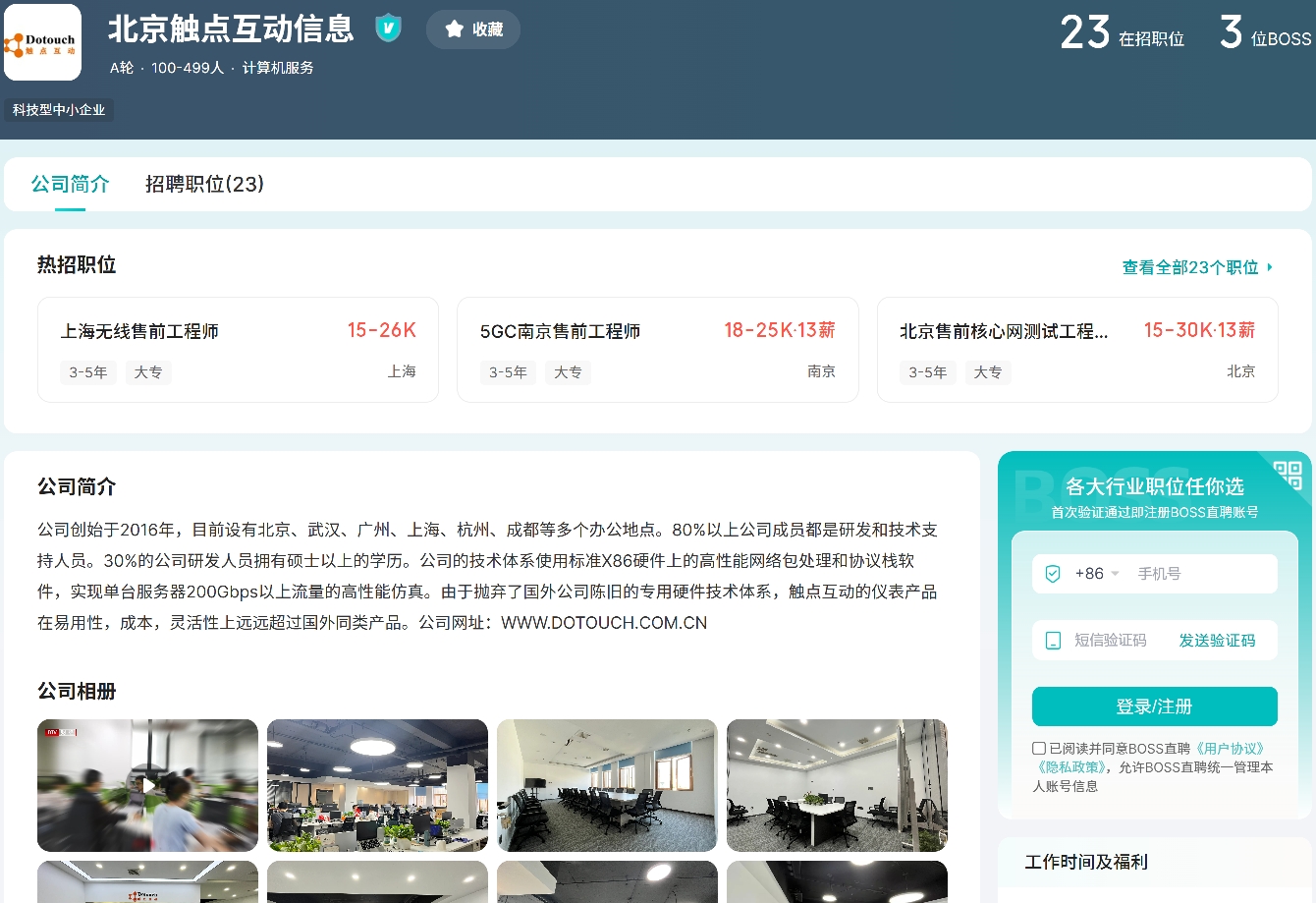
Task: Click the 北京触点互动信息 company title
Action: (x=231, y=28)
